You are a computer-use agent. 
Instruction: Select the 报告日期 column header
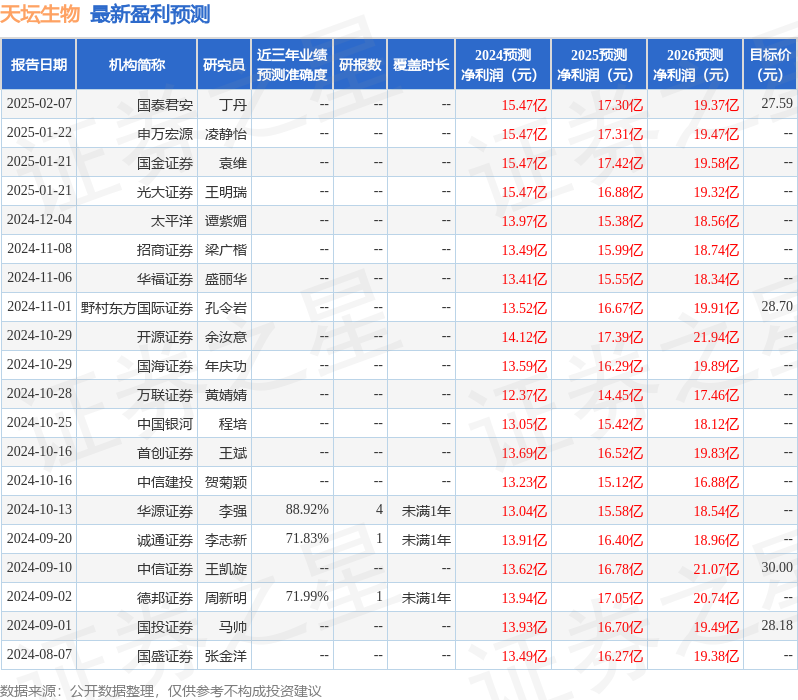(x=39, y=65)
